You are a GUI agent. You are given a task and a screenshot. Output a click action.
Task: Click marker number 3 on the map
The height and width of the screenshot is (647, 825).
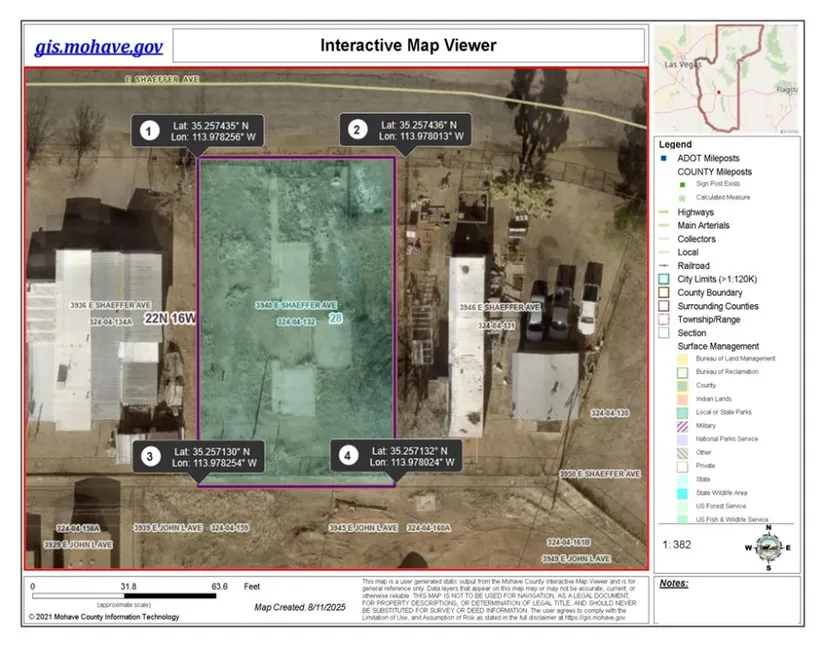[x=150, y=456]
